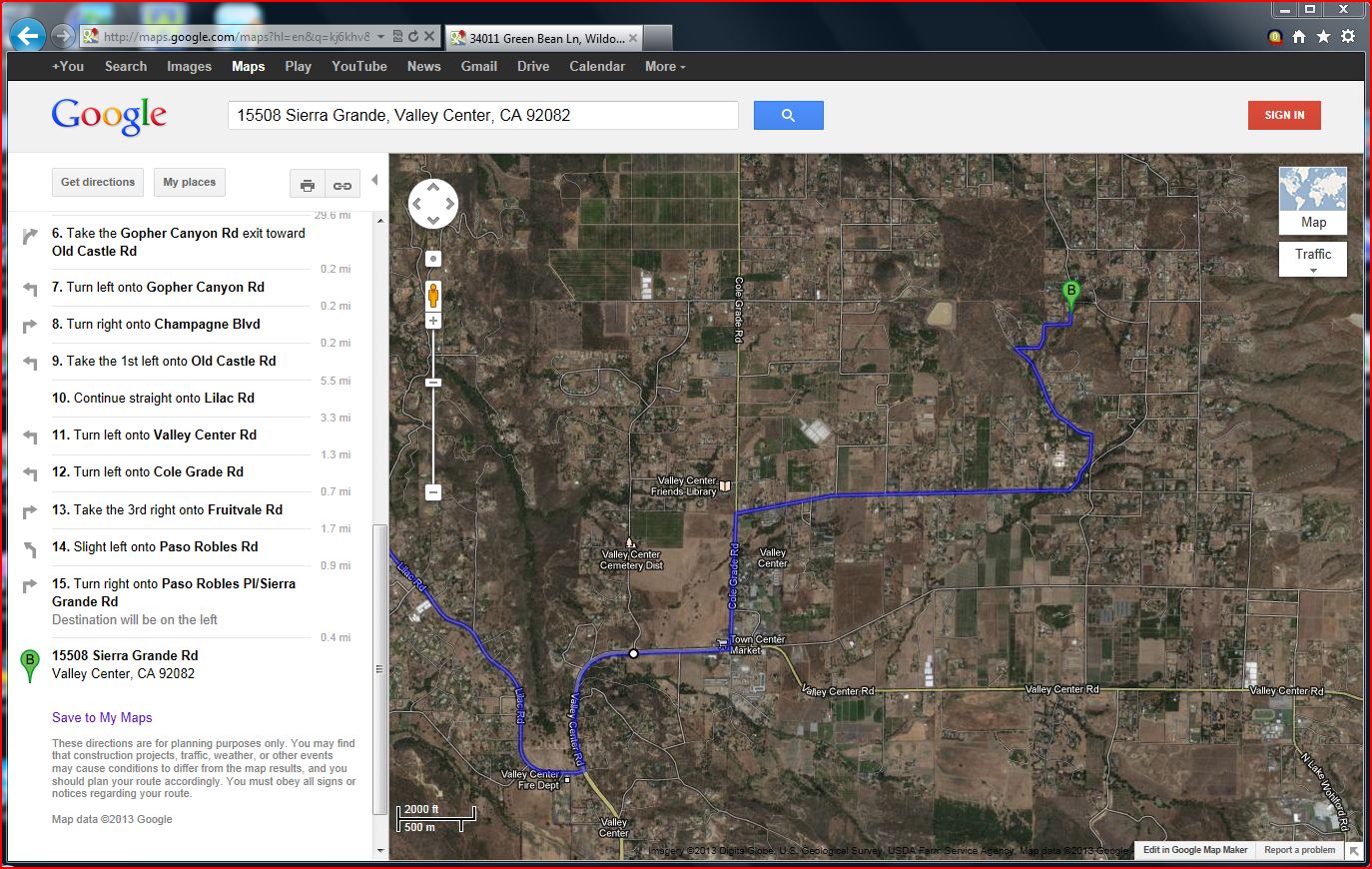Viewport: 1372px width, 869px height.
Task: Click the green B destination marker on map
Action: [1070, 294]
